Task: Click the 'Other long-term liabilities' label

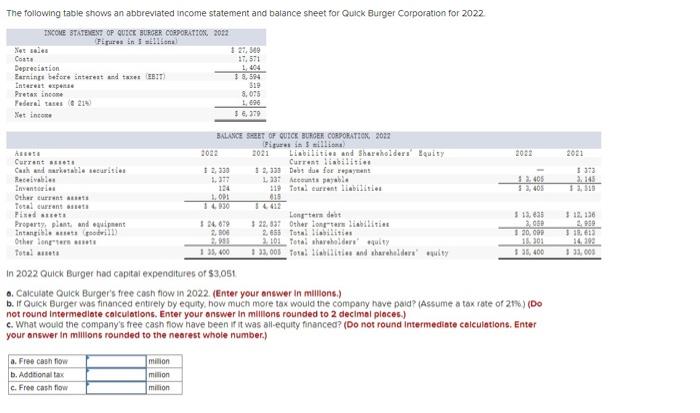Action: click(339, 224)
